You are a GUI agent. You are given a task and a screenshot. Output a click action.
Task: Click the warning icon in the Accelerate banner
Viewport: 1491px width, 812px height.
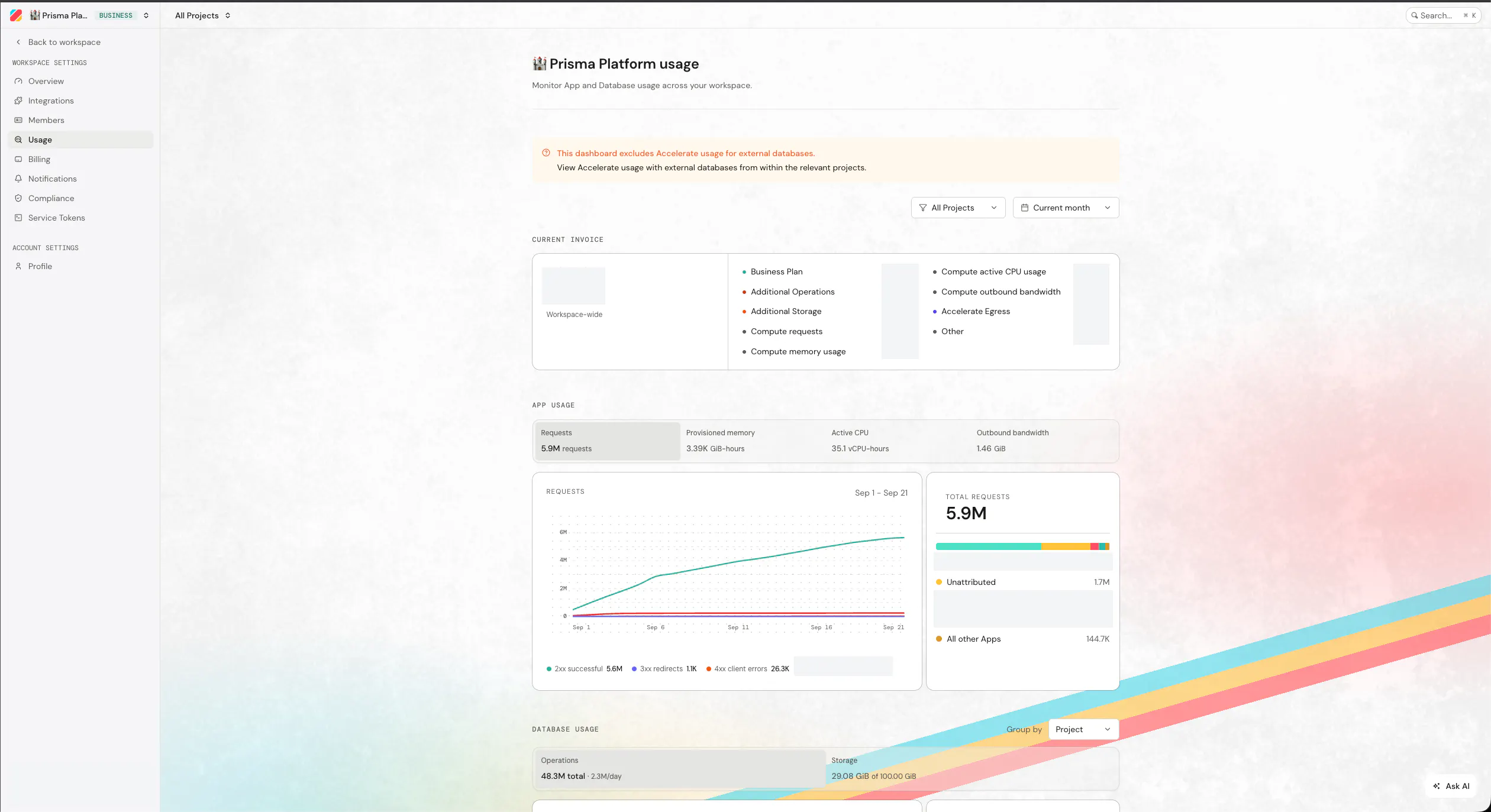546,153
